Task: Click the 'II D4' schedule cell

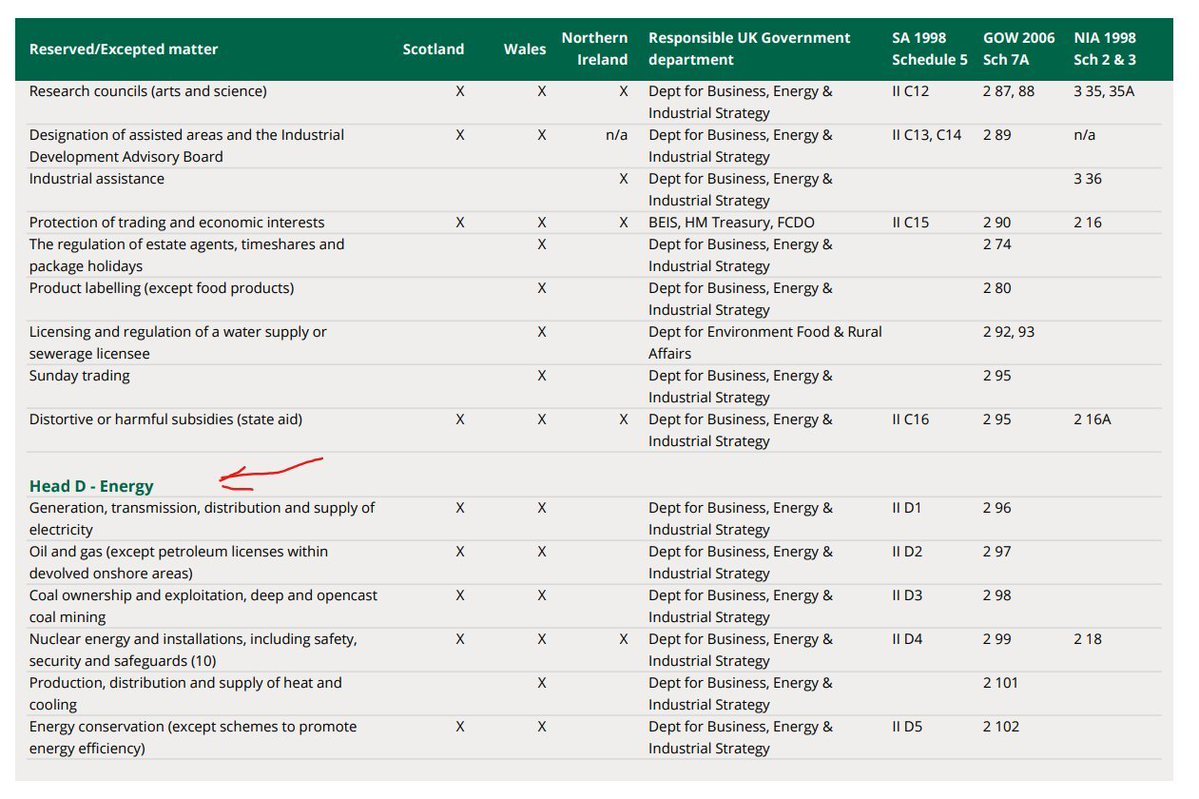Action: (907, 639)
